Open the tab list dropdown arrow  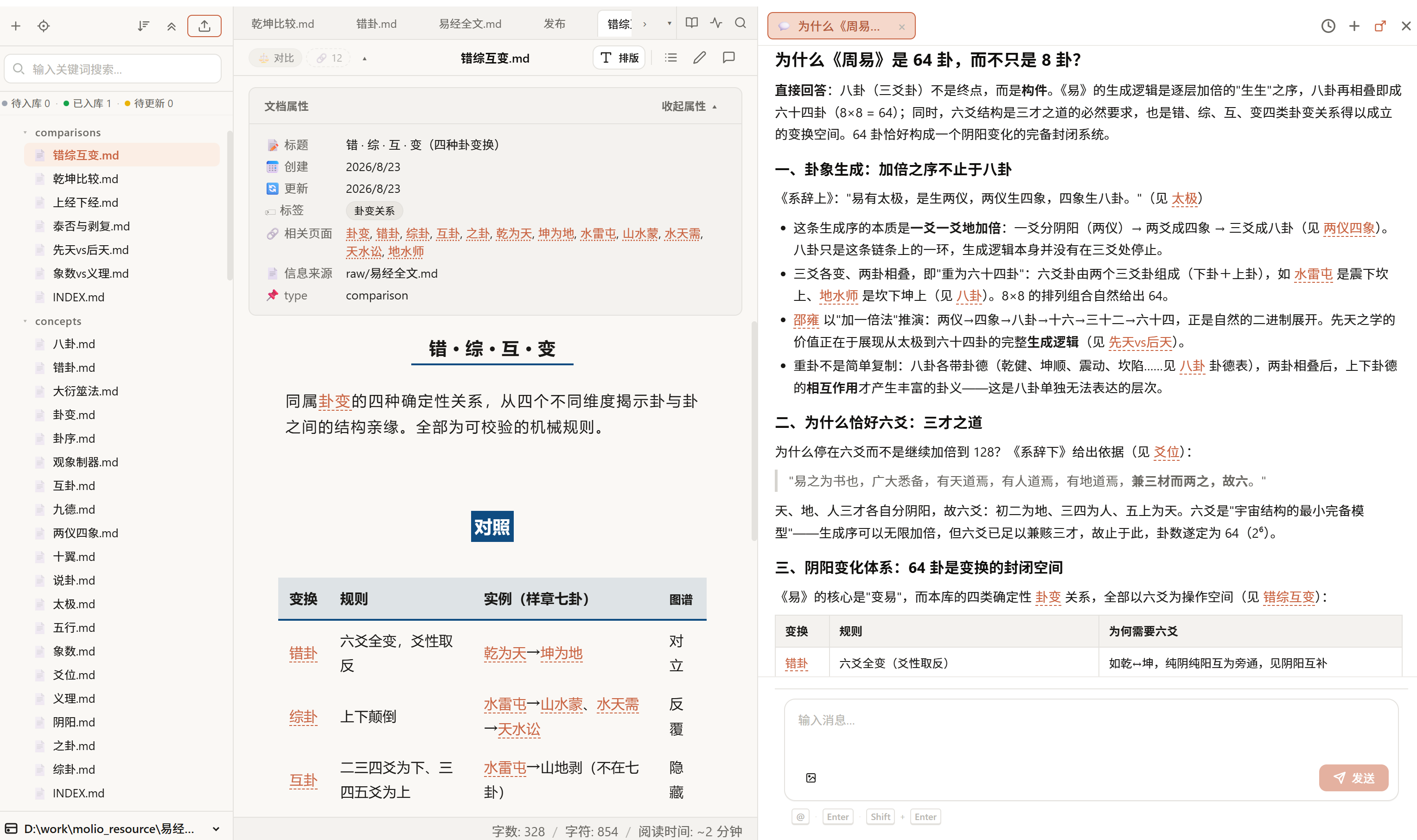click(x=669, y=23)
